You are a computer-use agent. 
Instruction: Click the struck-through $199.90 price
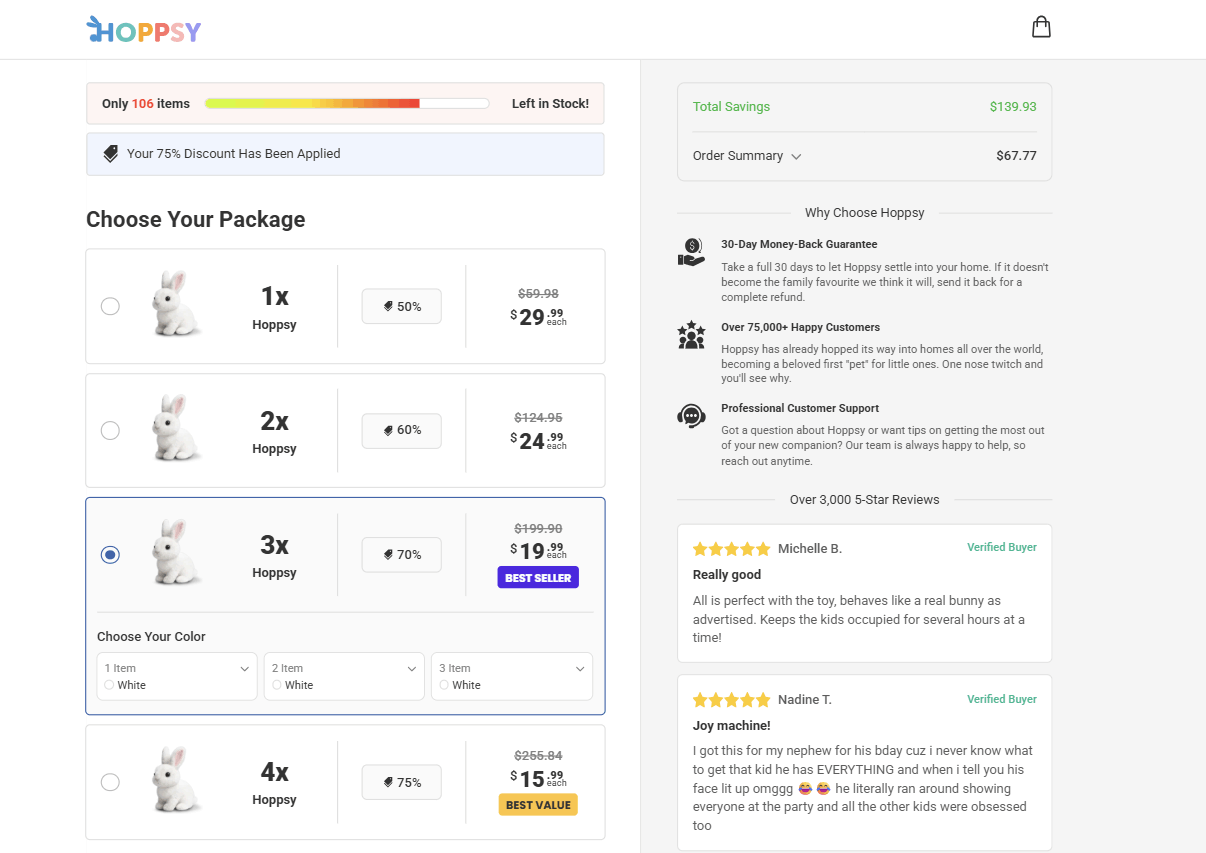[538, 528]
